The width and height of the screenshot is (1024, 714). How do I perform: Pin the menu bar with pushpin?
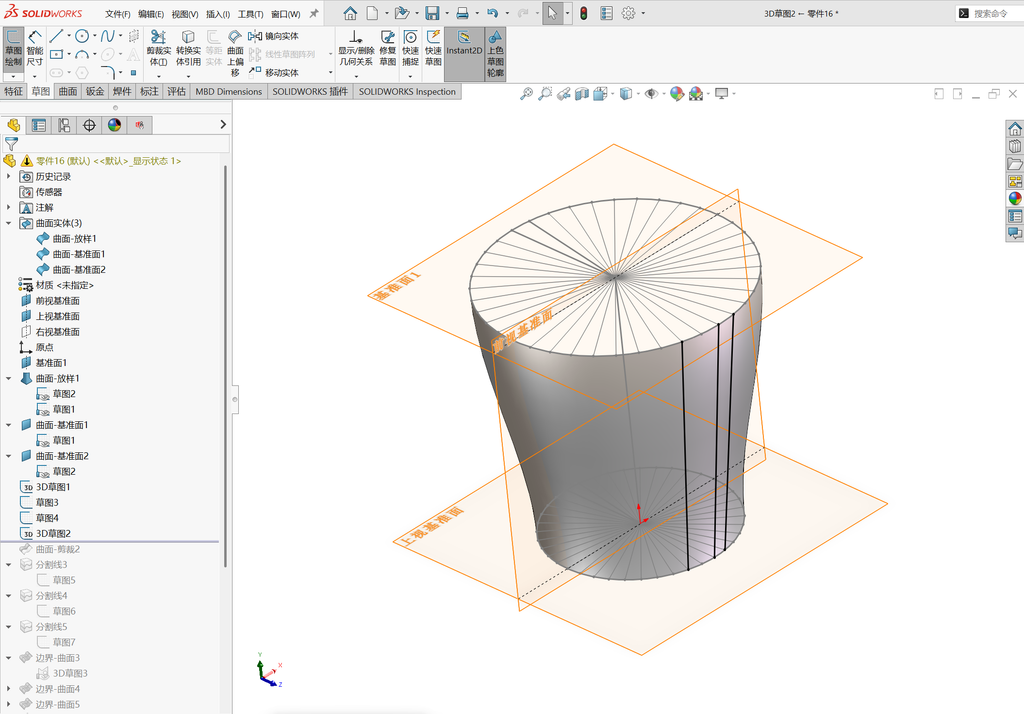click(x=314, y=13)
